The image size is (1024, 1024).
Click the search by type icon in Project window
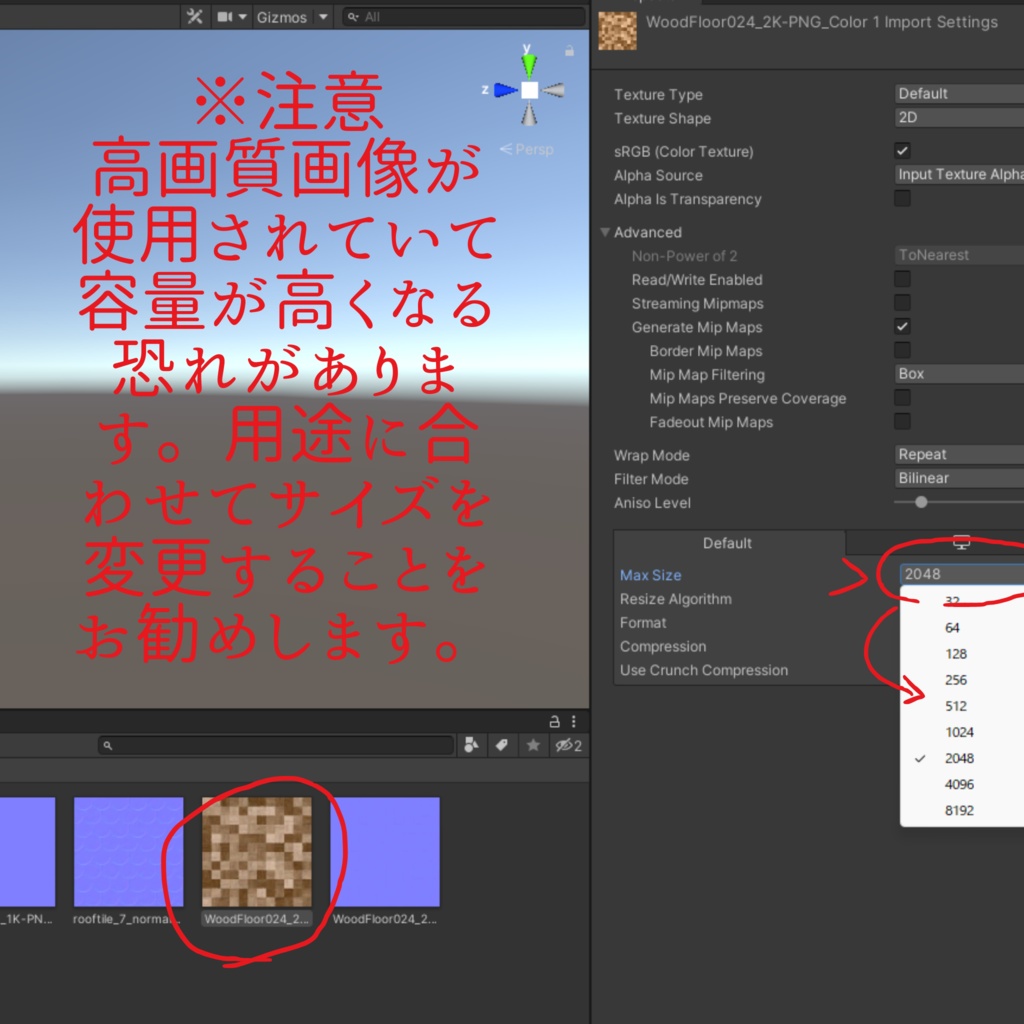click(473, 745)
